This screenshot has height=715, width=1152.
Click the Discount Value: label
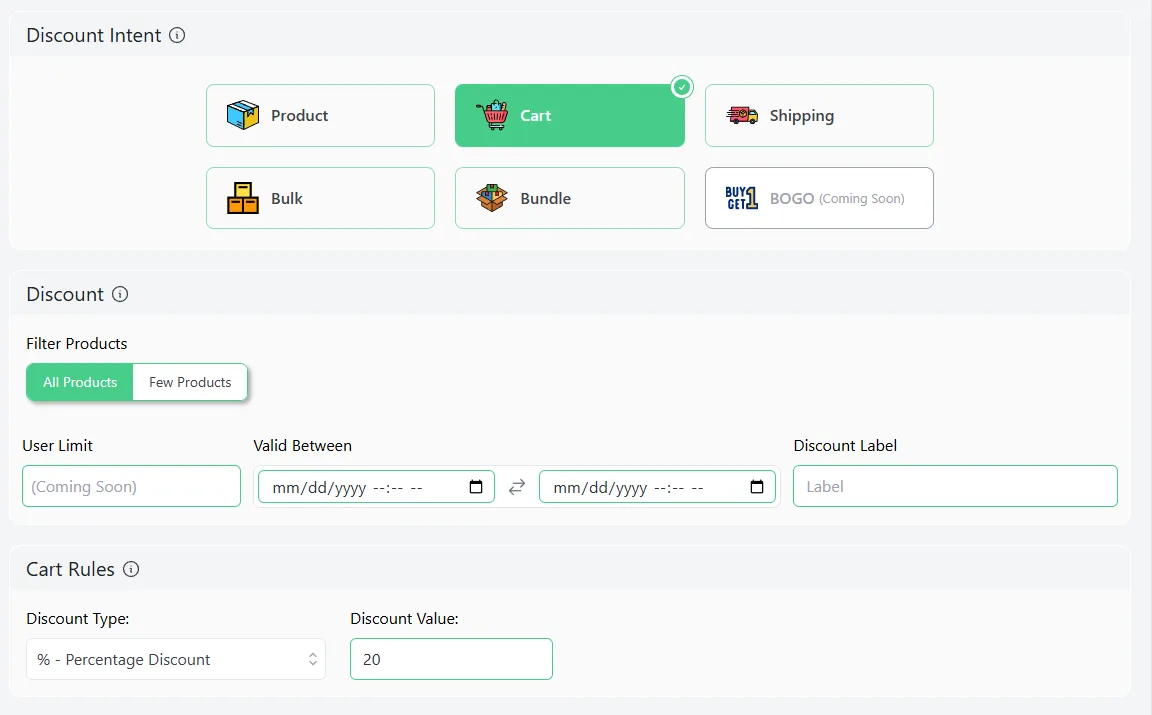tap(404, 619)
